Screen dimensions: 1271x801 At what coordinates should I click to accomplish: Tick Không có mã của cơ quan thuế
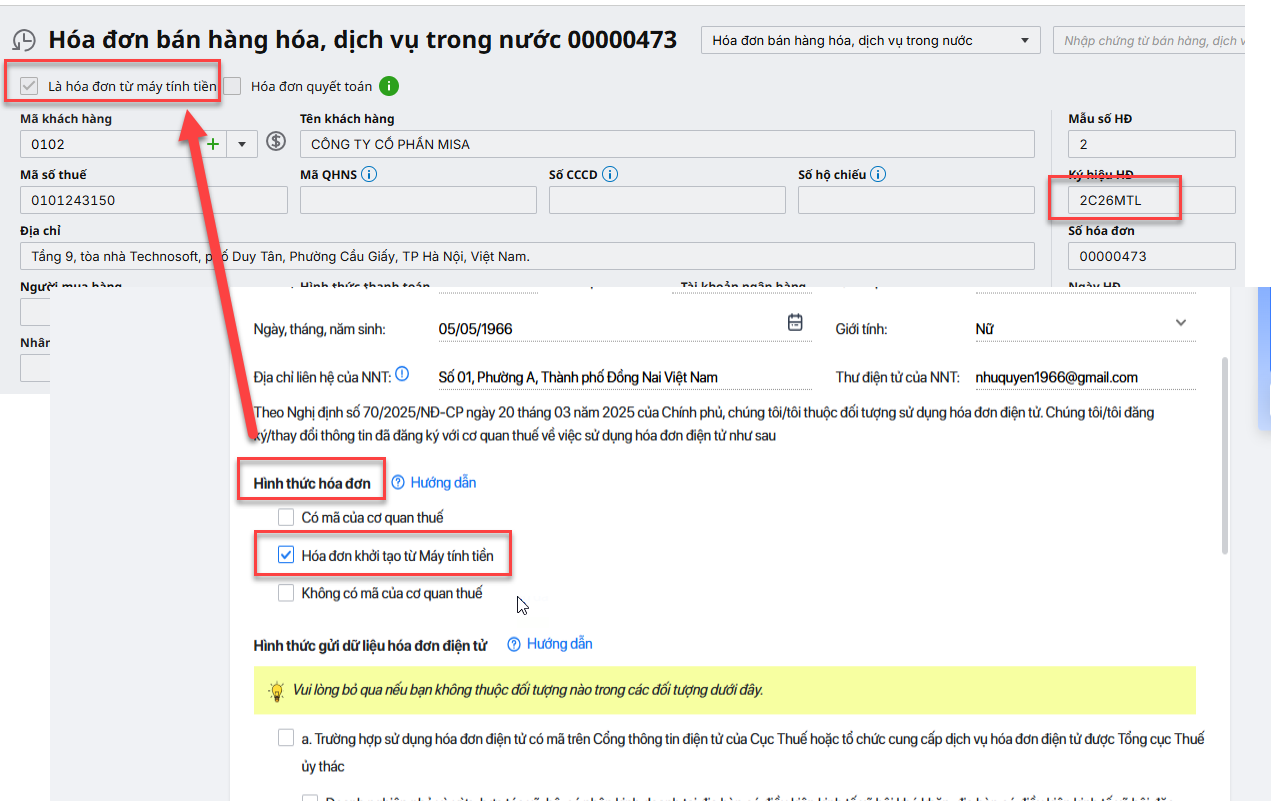[286, 593]
